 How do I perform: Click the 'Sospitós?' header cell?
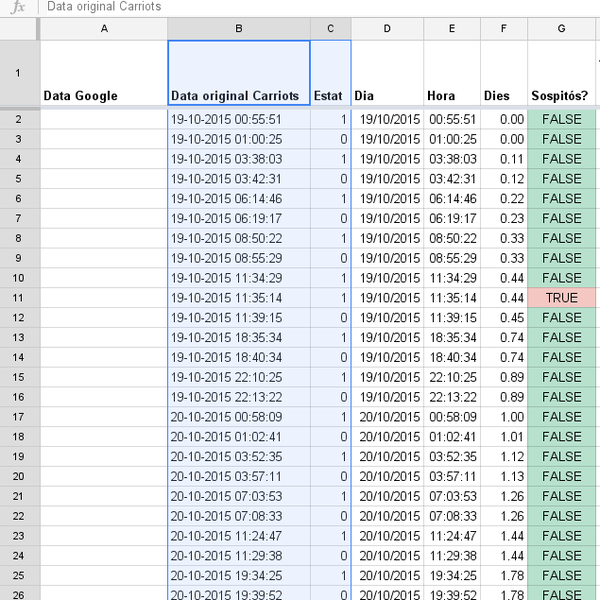coord(562,74)
